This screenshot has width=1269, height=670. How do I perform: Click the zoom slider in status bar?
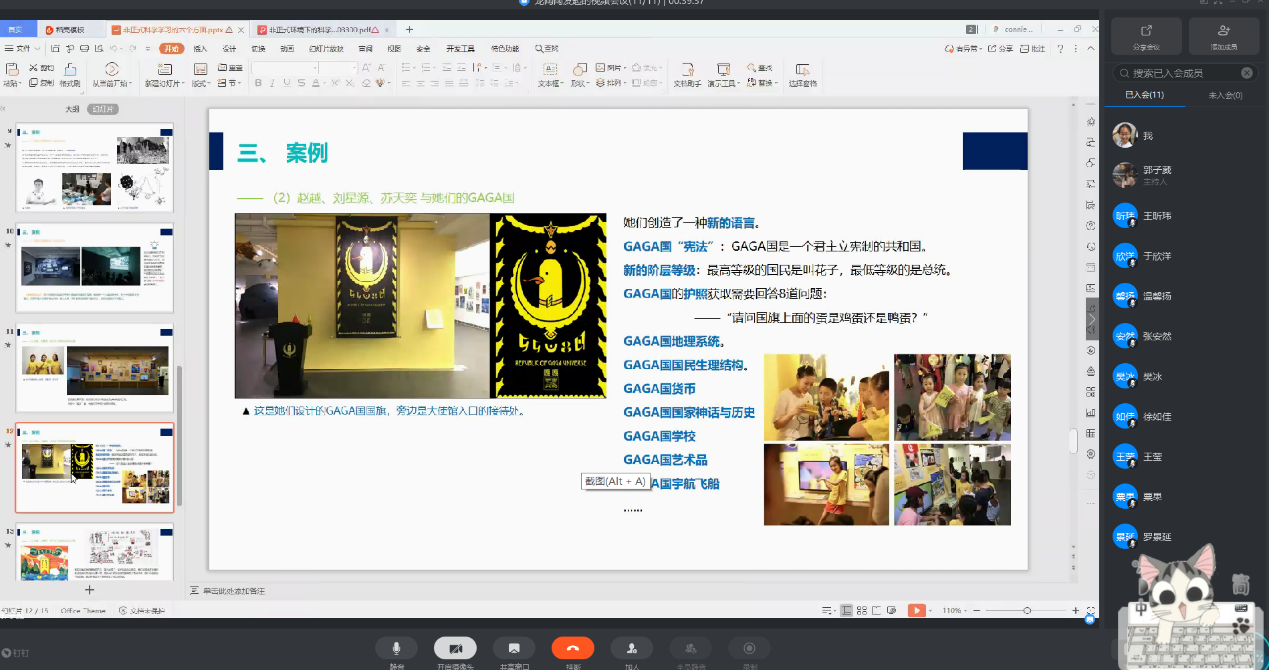(x=1027, y=610)
